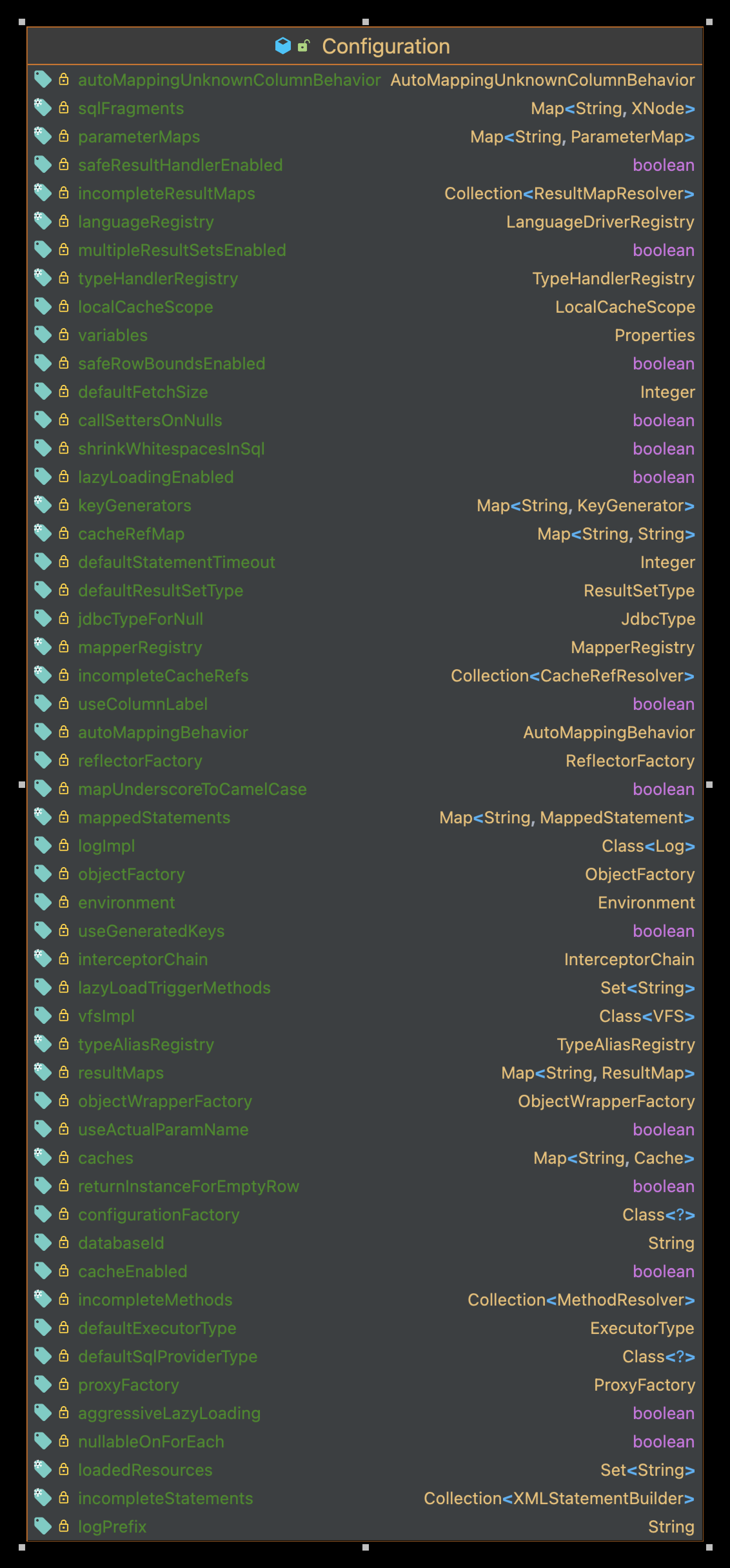
Task: Click the lock icon next to environment
Action: pyautogui.click(x=63, y=902)
